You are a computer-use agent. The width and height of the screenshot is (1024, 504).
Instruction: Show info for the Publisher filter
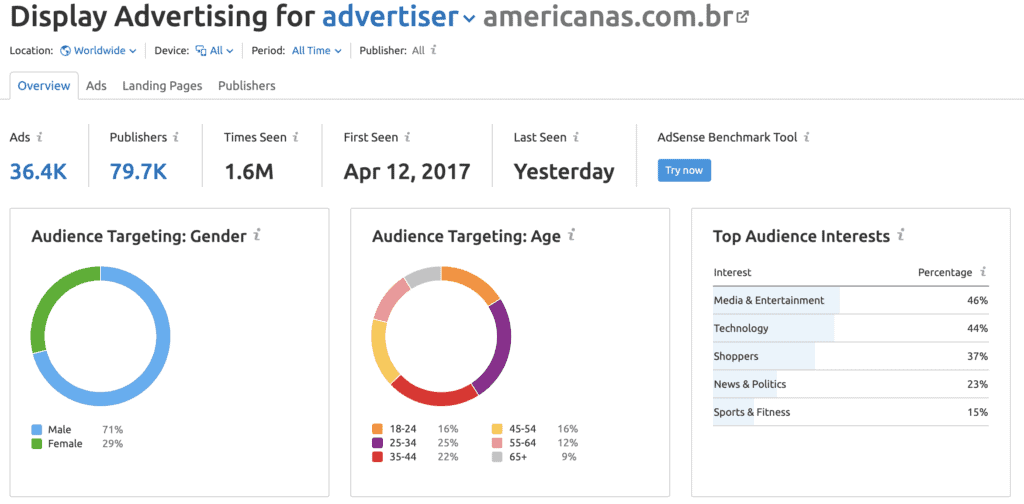tap(434, 50)
